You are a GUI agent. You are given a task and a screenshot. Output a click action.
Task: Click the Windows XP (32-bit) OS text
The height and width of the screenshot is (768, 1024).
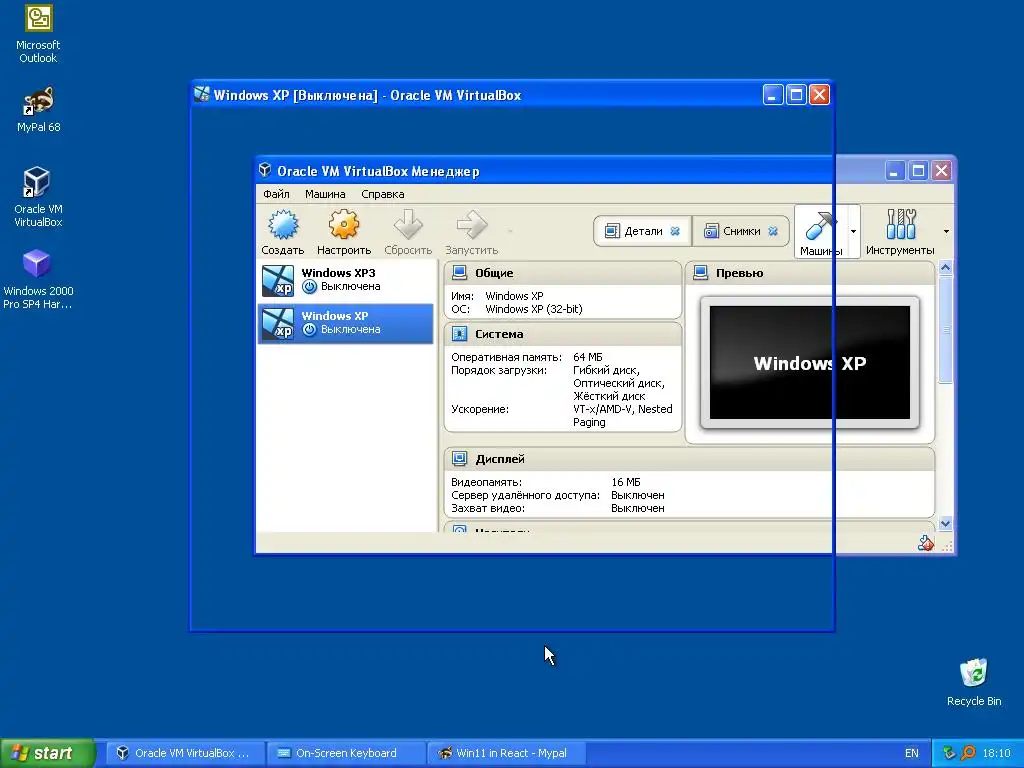[x=534, y=309]
